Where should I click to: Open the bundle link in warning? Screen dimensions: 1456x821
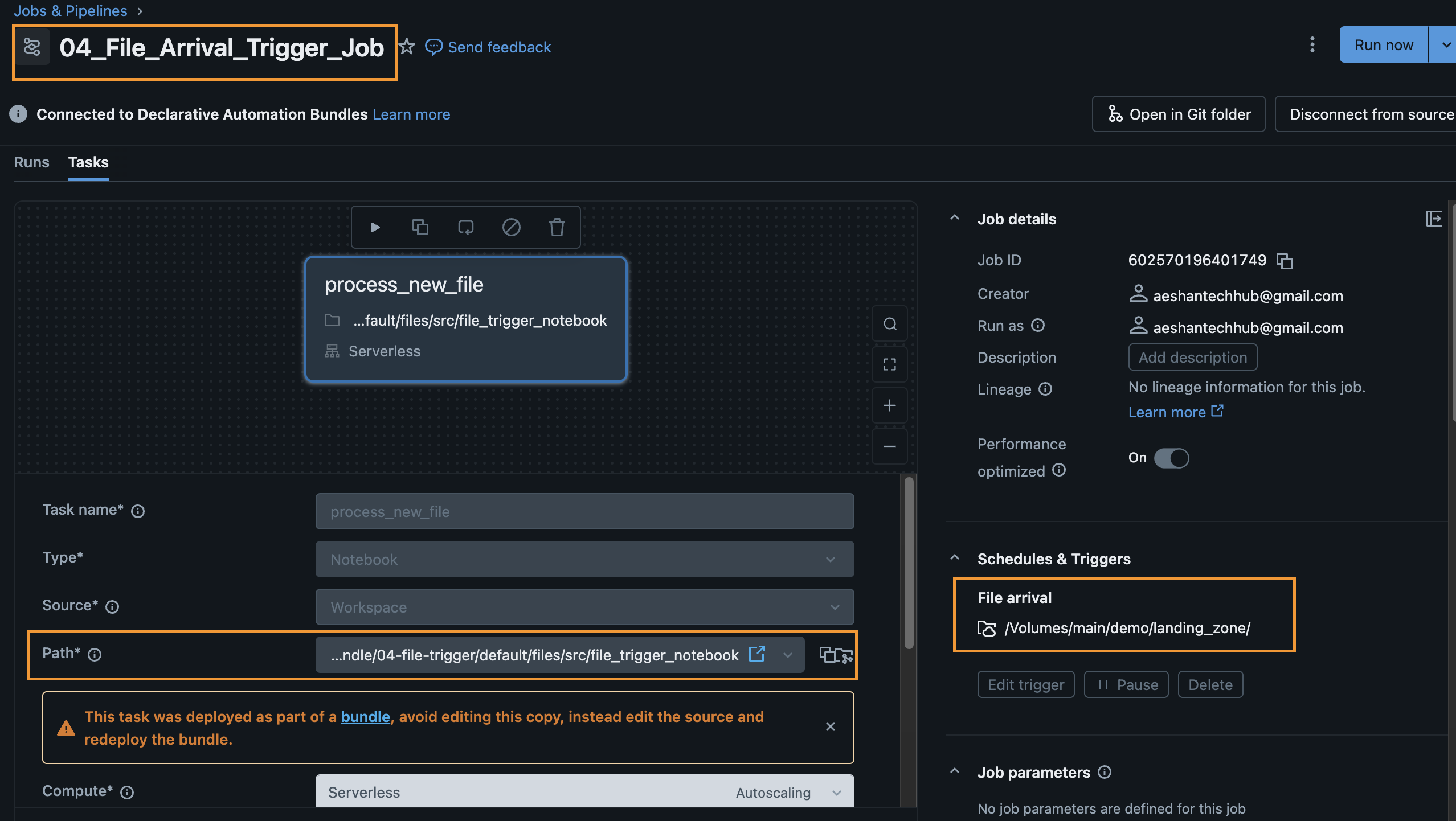tap(365, 717)
